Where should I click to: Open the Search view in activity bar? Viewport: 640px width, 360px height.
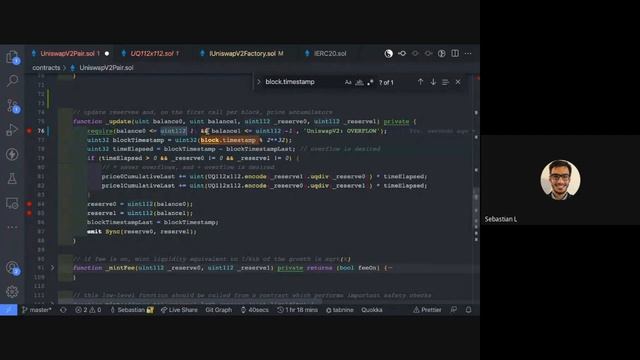point(12,80)
